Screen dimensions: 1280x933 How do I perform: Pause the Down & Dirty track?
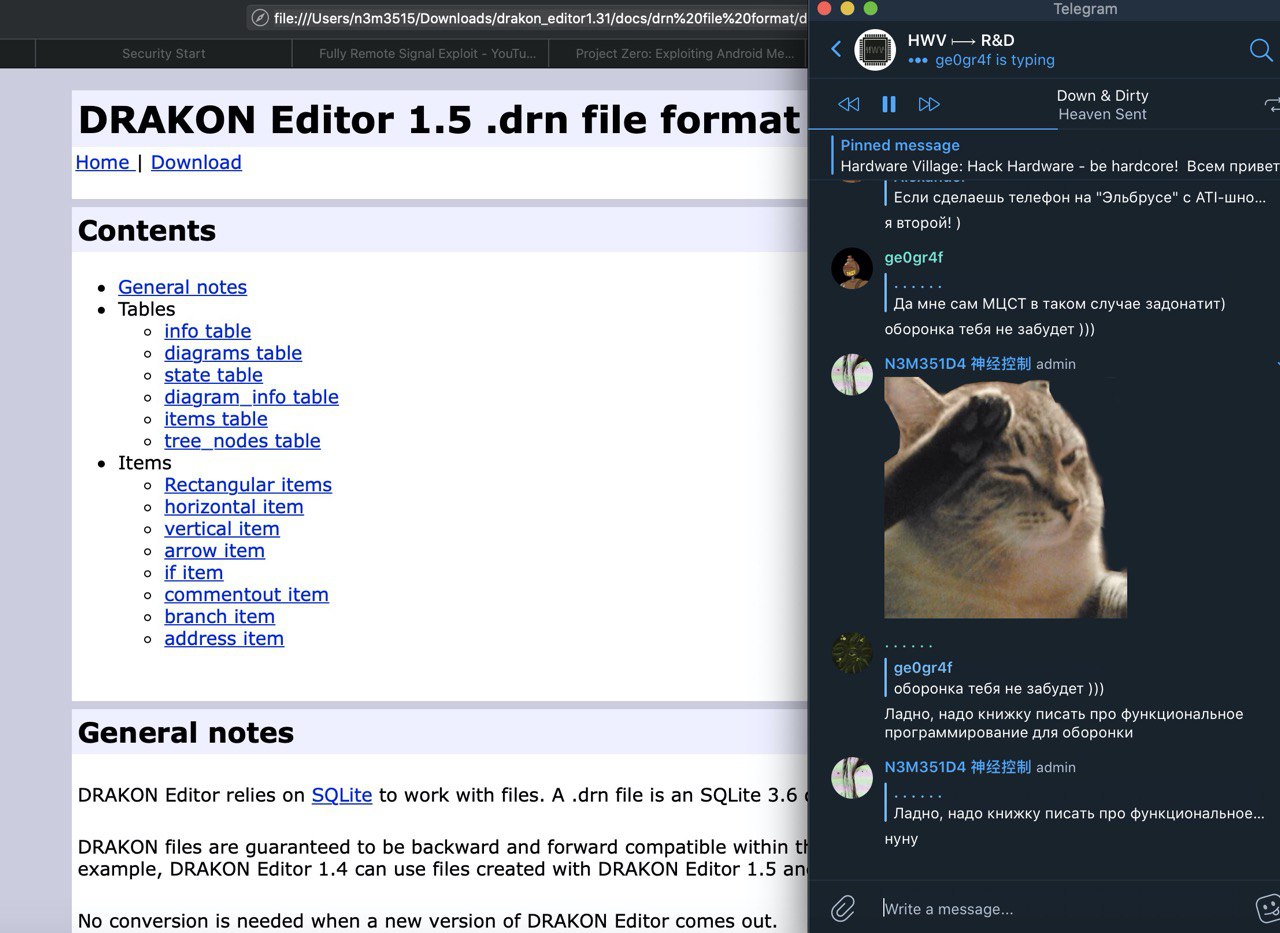pyautogui.click(x=889, y=104)
